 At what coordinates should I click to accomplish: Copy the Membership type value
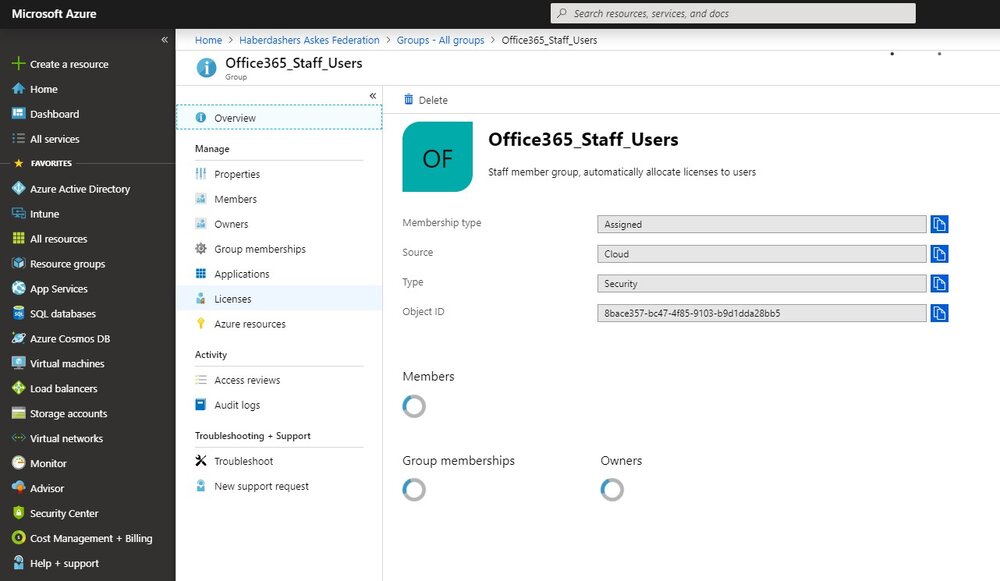[x=939, y=224]
